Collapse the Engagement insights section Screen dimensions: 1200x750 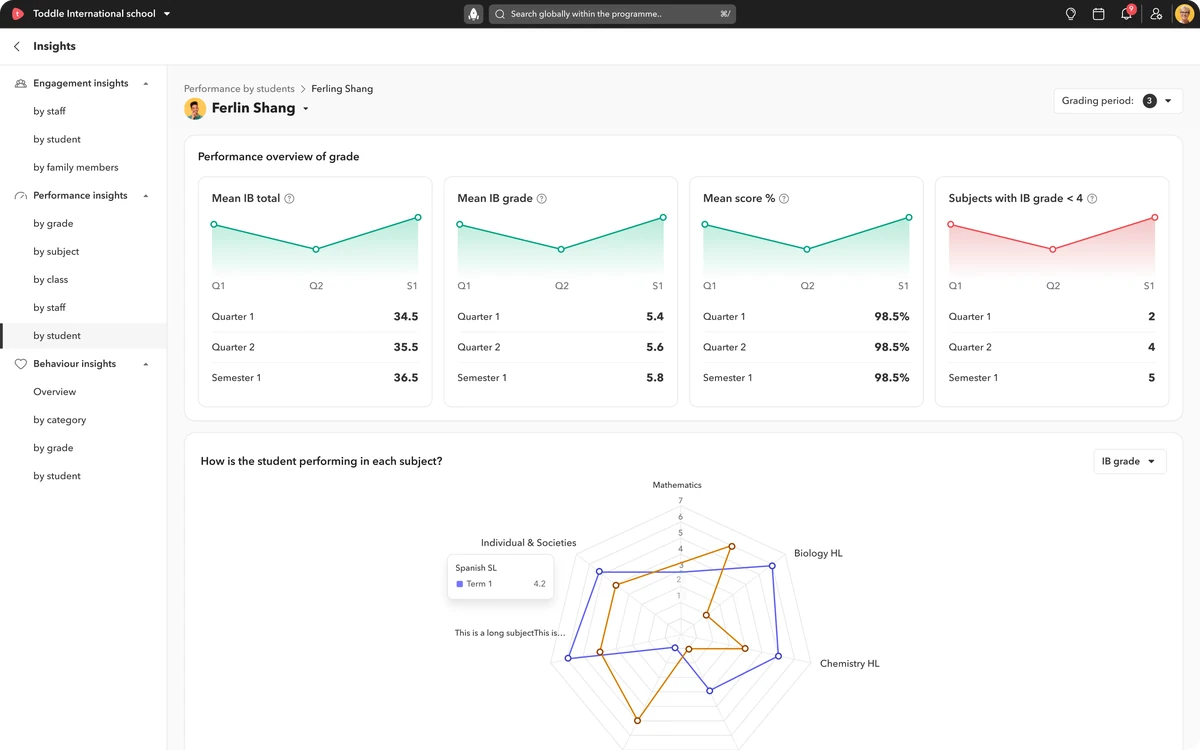pos(146,84)
